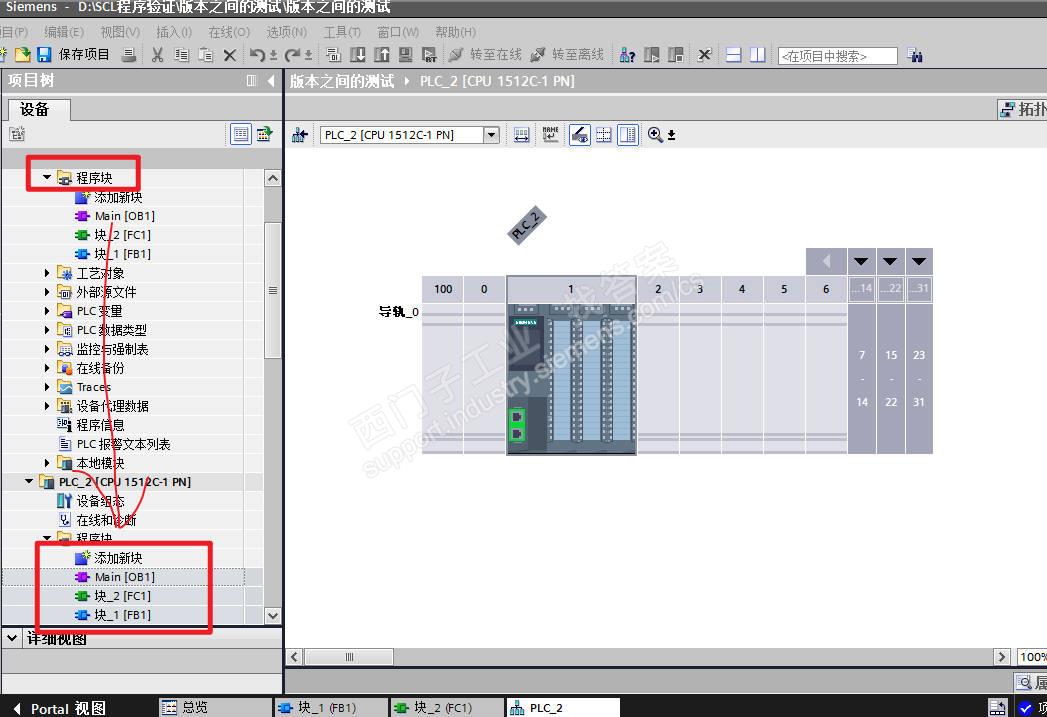Open the zoom level dropdown arrow
1047x717 pixels.
pos(672,136)
